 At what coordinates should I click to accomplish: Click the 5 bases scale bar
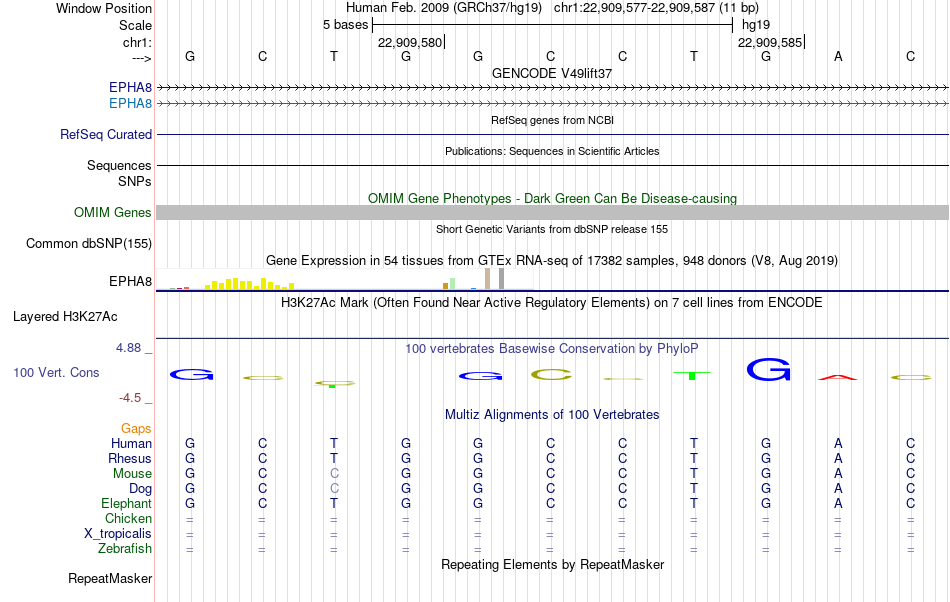553,25
